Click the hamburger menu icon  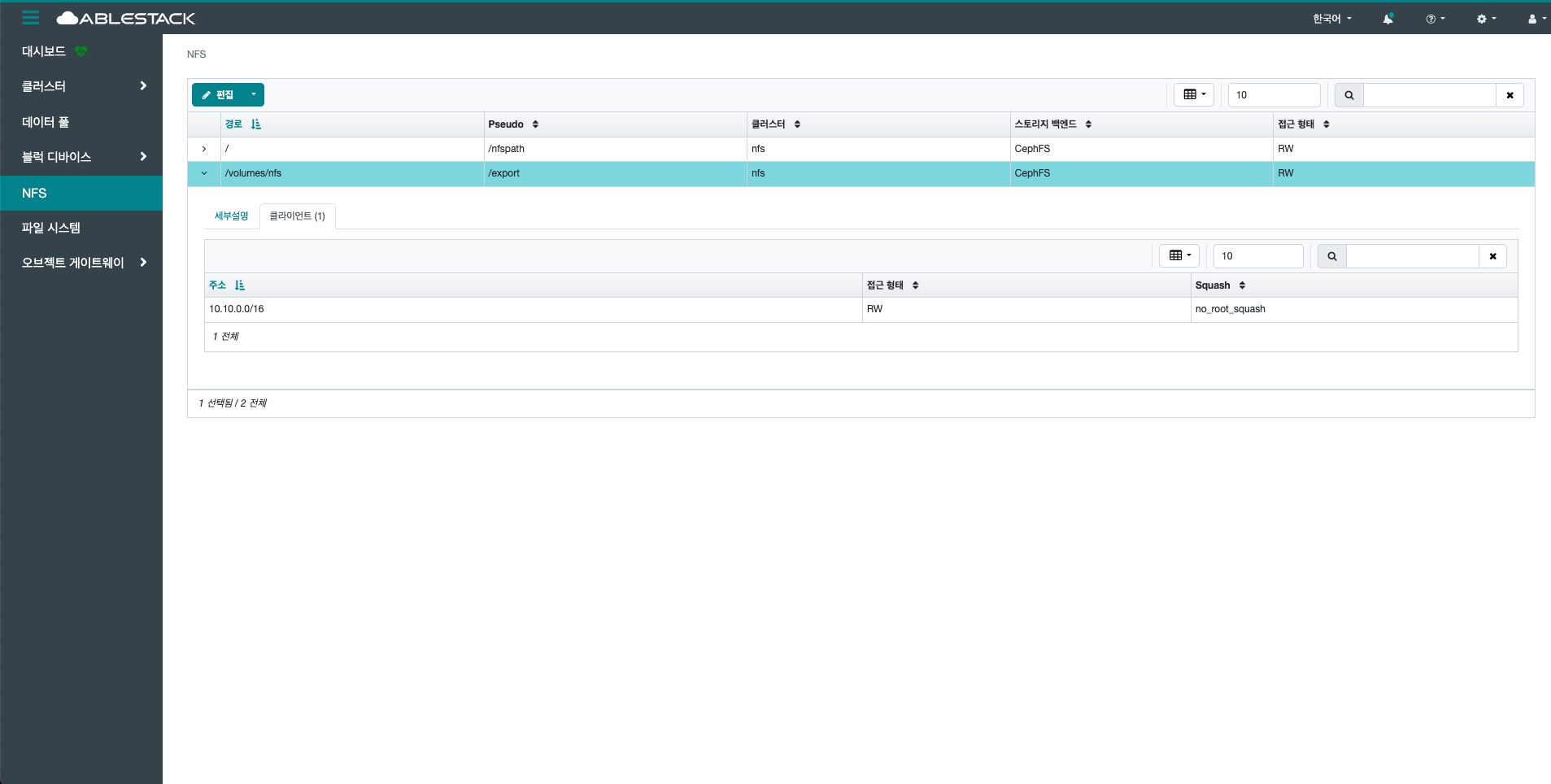click(30, 18)
